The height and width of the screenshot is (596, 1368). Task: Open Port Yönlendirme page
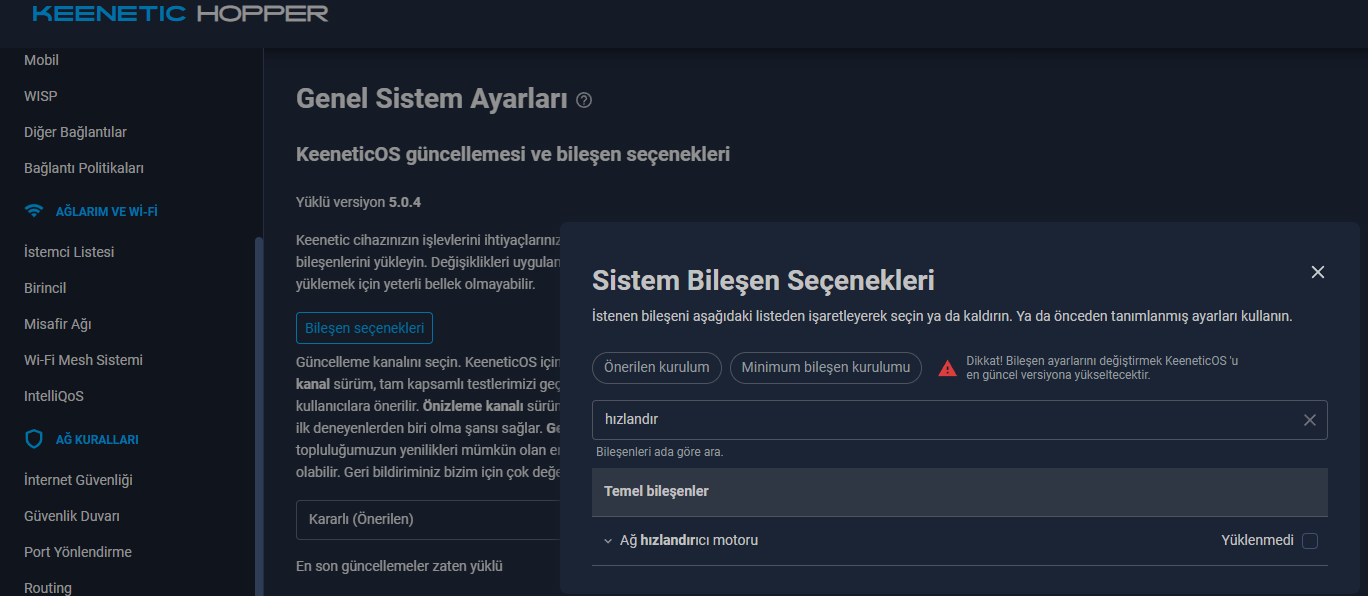(x=78, y=552)
